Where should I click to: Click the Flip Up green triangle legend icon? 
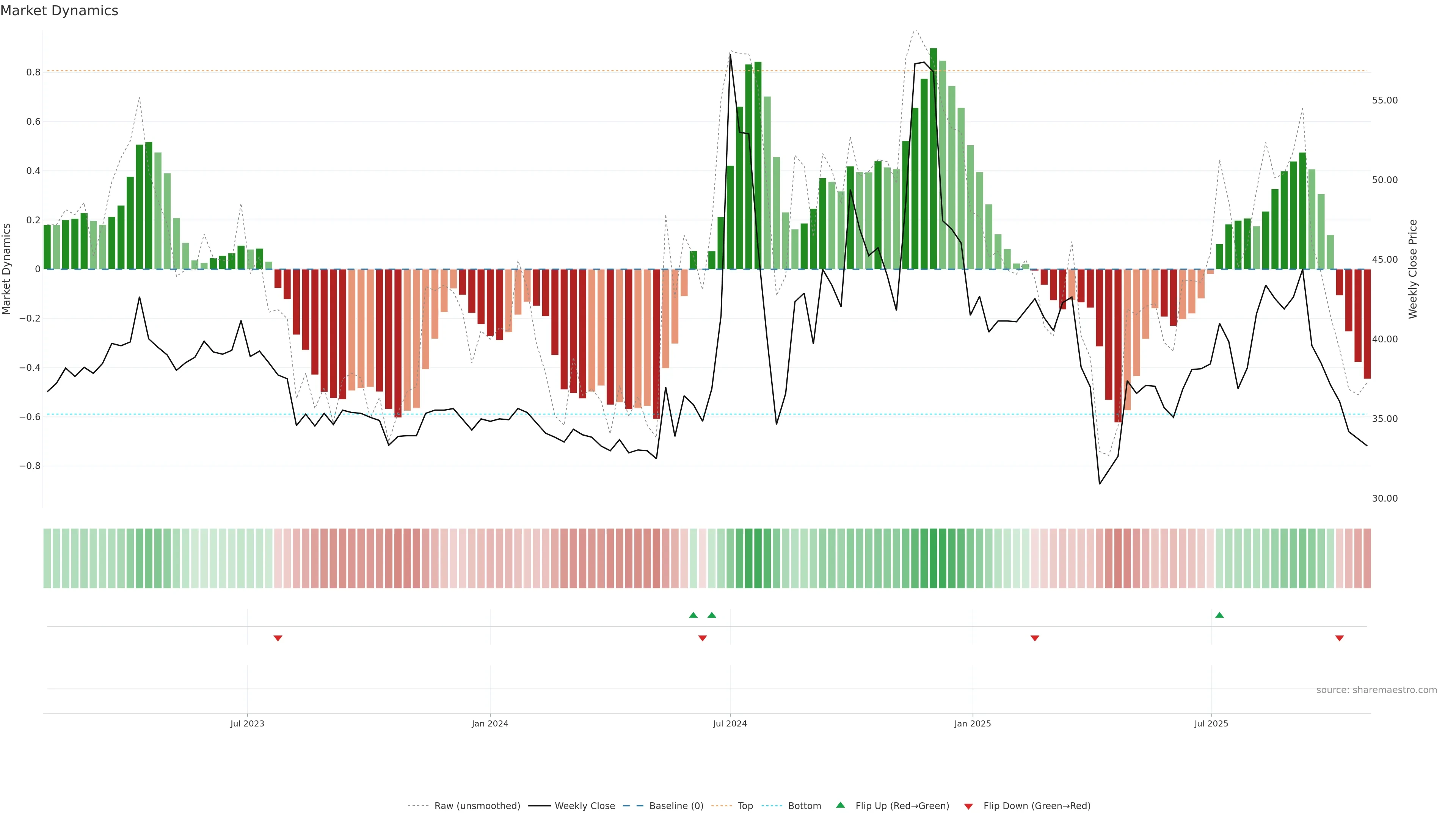pyautogui.click(x=840, y=805)
